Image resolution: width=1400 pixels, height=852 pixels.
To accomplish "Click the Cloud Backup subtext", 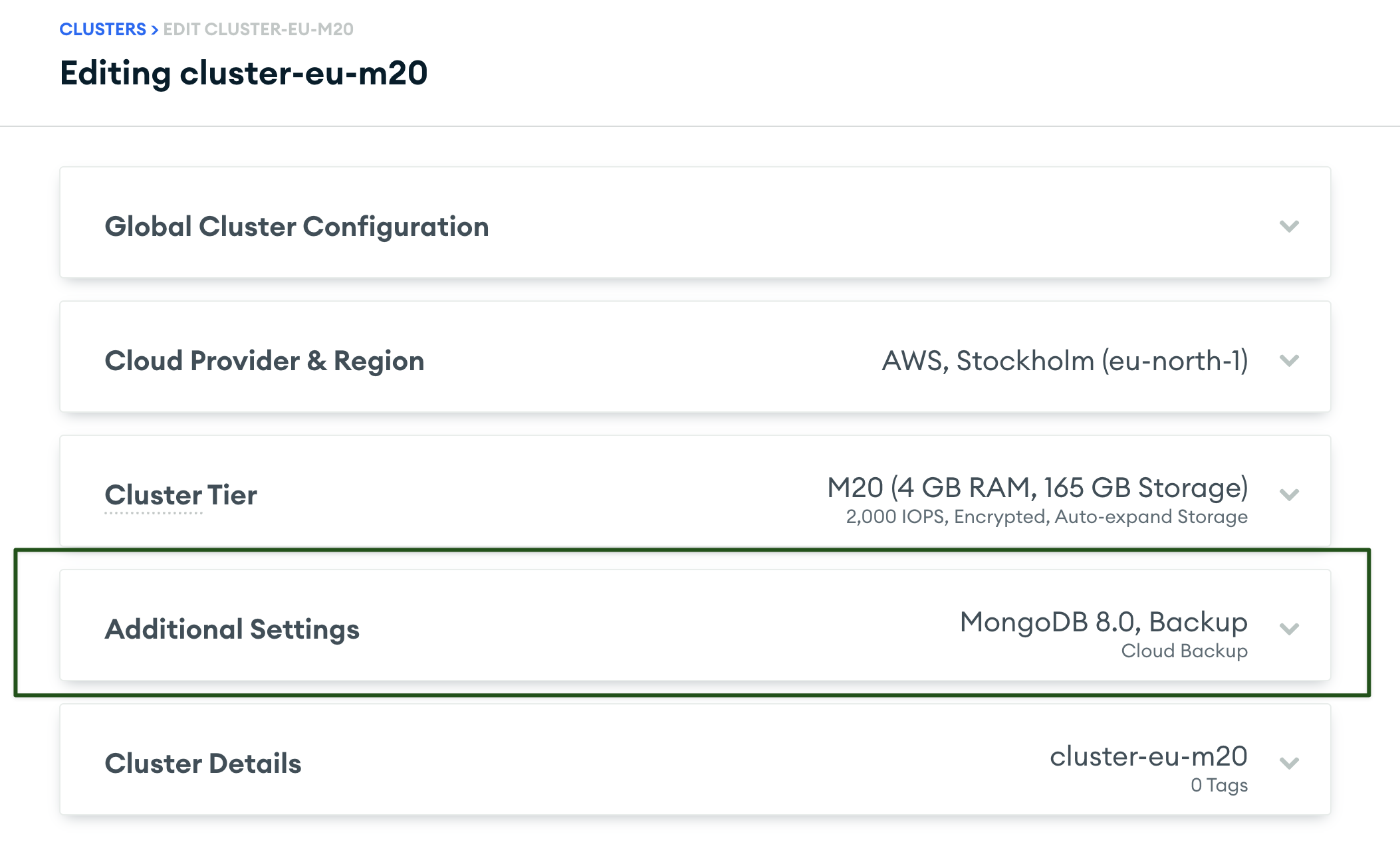I will (x=1184, y=651).
